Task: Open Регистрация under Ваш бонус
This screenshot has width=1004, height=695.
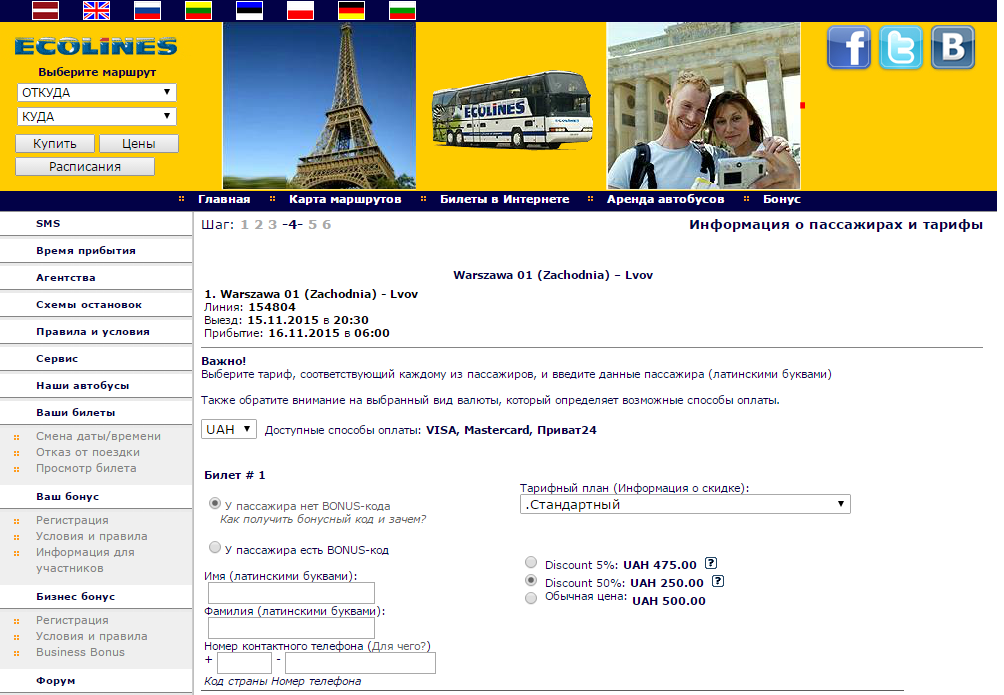Action: click(72, 520)
